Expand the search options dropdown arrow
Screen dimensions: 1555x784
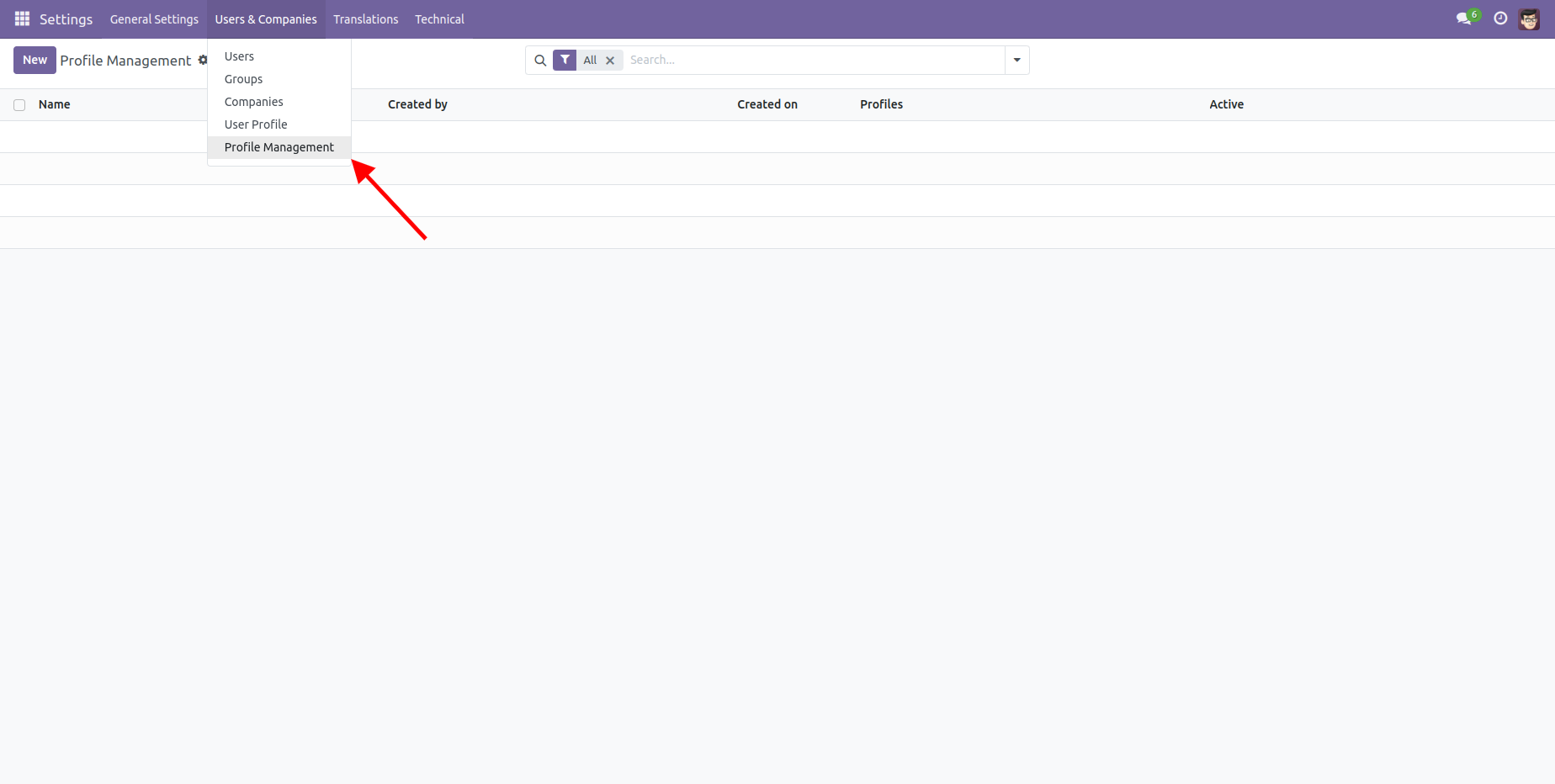[x=1016, y=61]
